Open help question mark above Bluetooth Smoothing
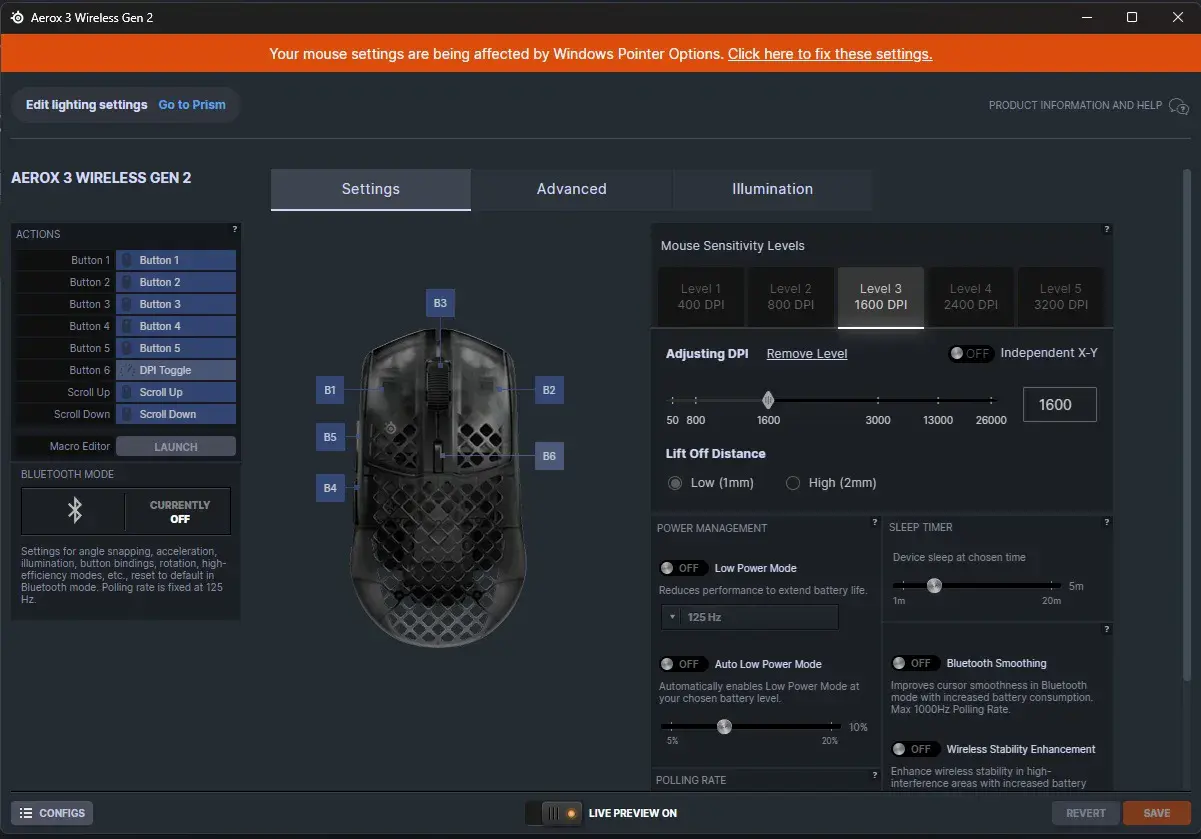 [1107, 629]
